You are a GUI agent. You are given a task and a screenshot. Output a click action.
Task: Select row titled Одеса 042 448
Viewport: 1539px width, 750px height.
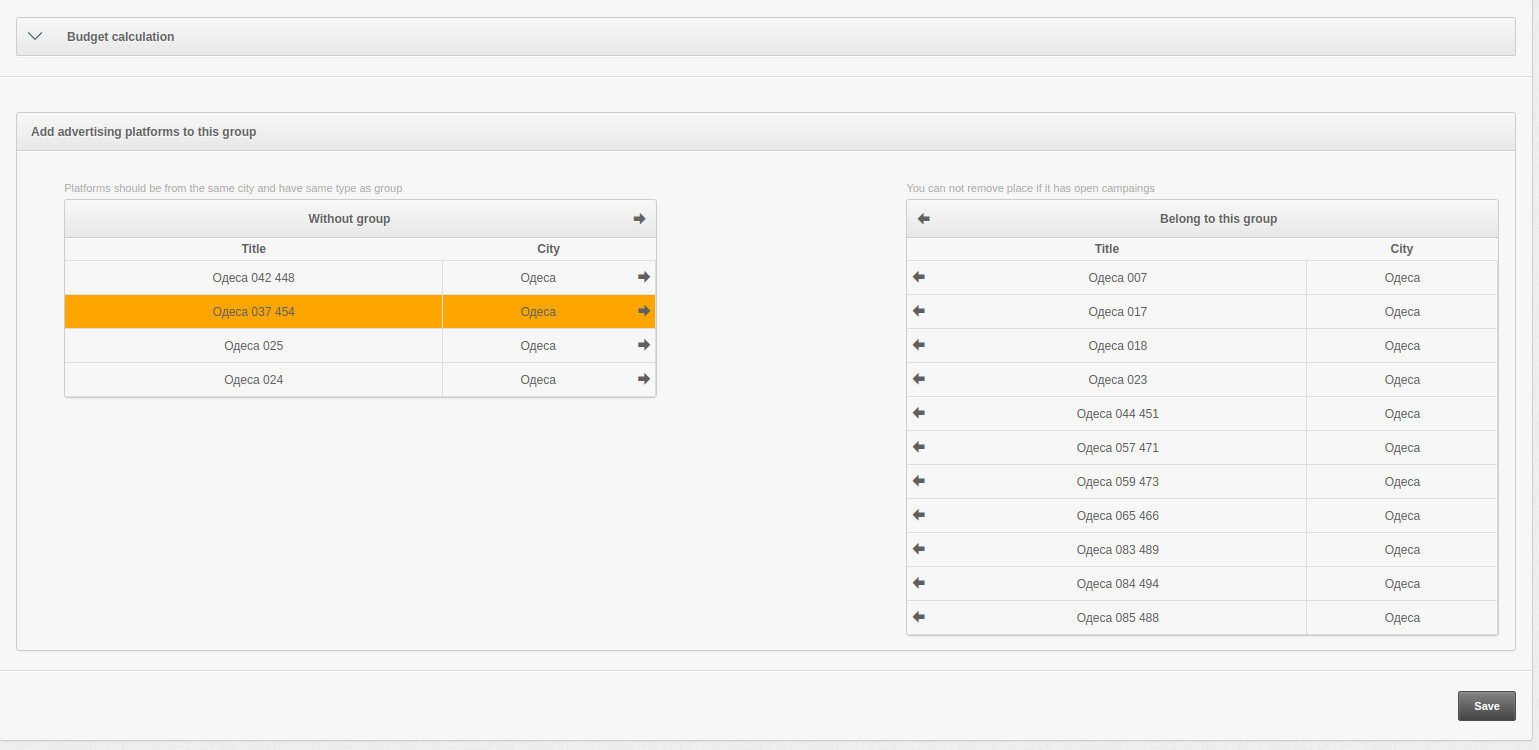(360, 278)
